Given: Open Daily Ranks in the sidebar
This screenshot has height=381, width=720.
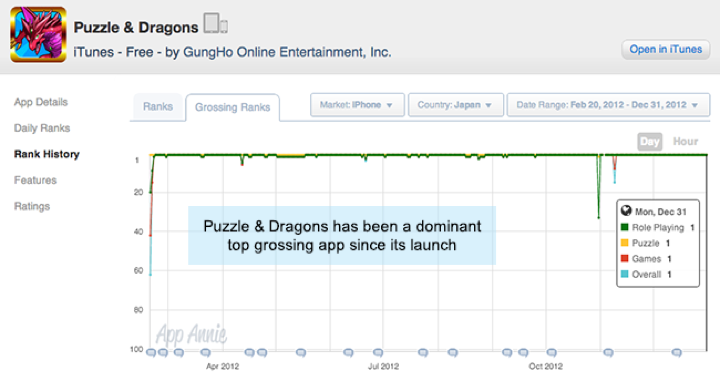Looking at the screenshot, I should click(x=42, y=128).
